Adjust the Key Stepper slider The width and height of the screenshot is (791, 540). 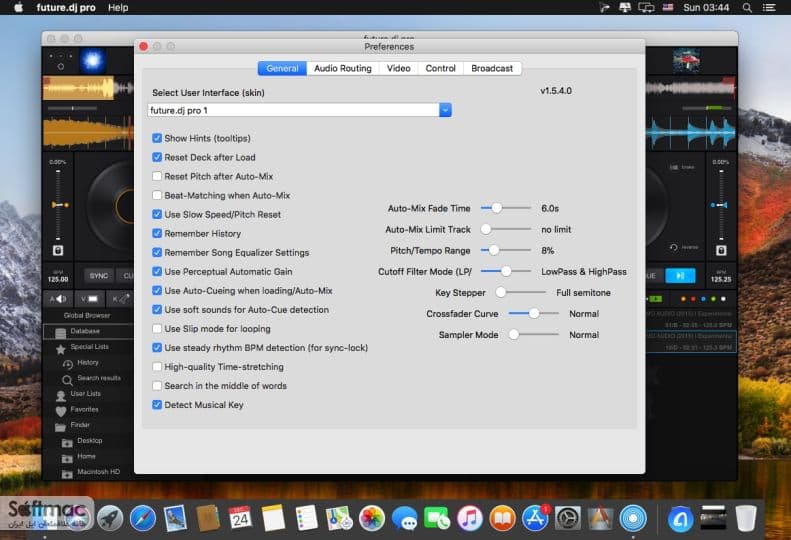(521, 292)
